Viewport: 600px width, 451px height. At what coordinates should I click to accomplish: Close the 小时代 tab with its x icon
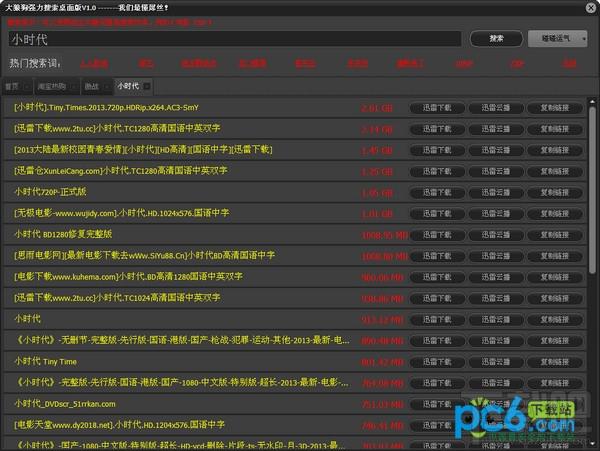click(147, 86)
